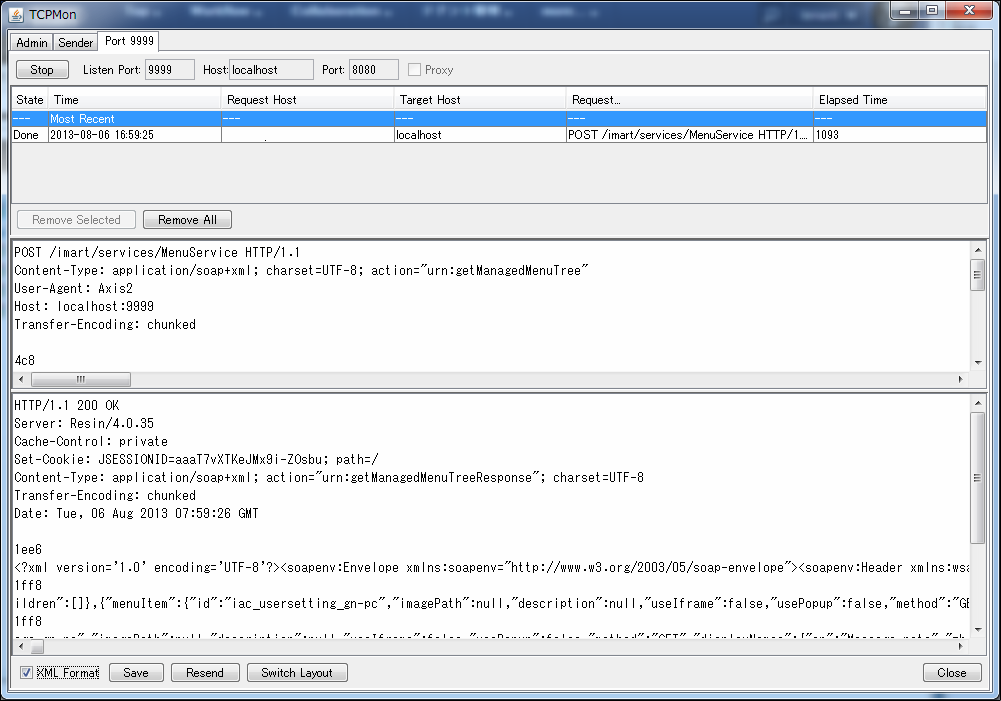Image resolution: width=1001 pixels, height=701 pixels.
Task: Click the request pane vertical scrollbar thumb
Action: [977, 275]
